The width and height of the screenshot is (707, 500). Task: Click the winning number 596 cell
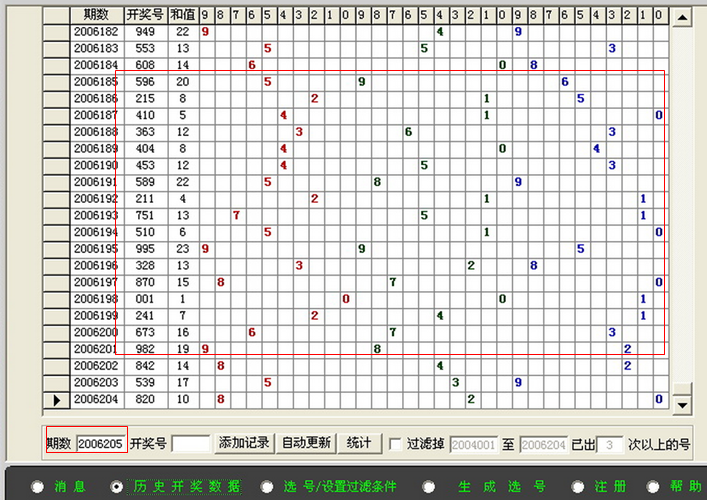point(146,82)
